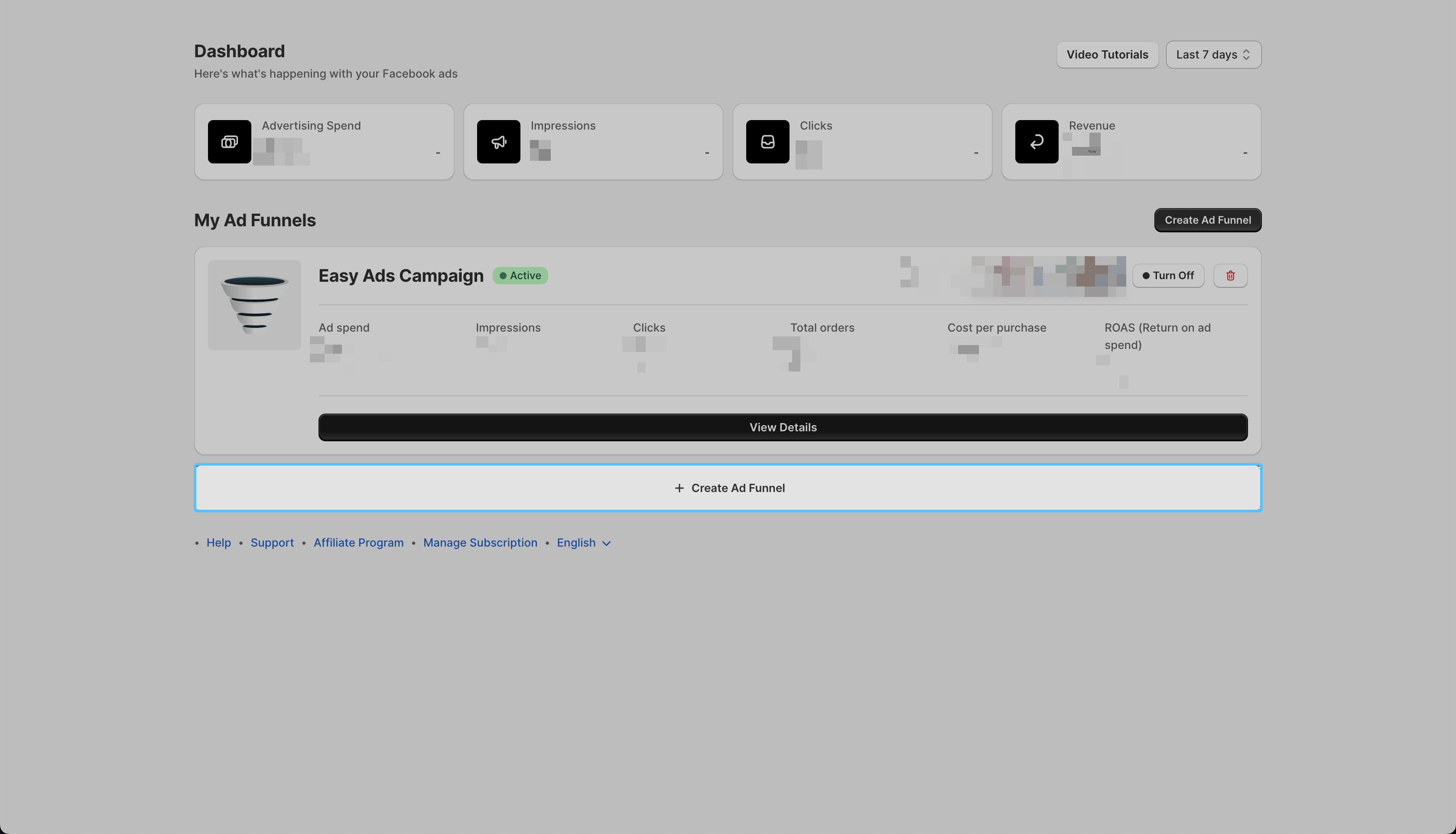Click the funnel image thumbnail
Screen dimensions: 1456x834
[254, 305]
